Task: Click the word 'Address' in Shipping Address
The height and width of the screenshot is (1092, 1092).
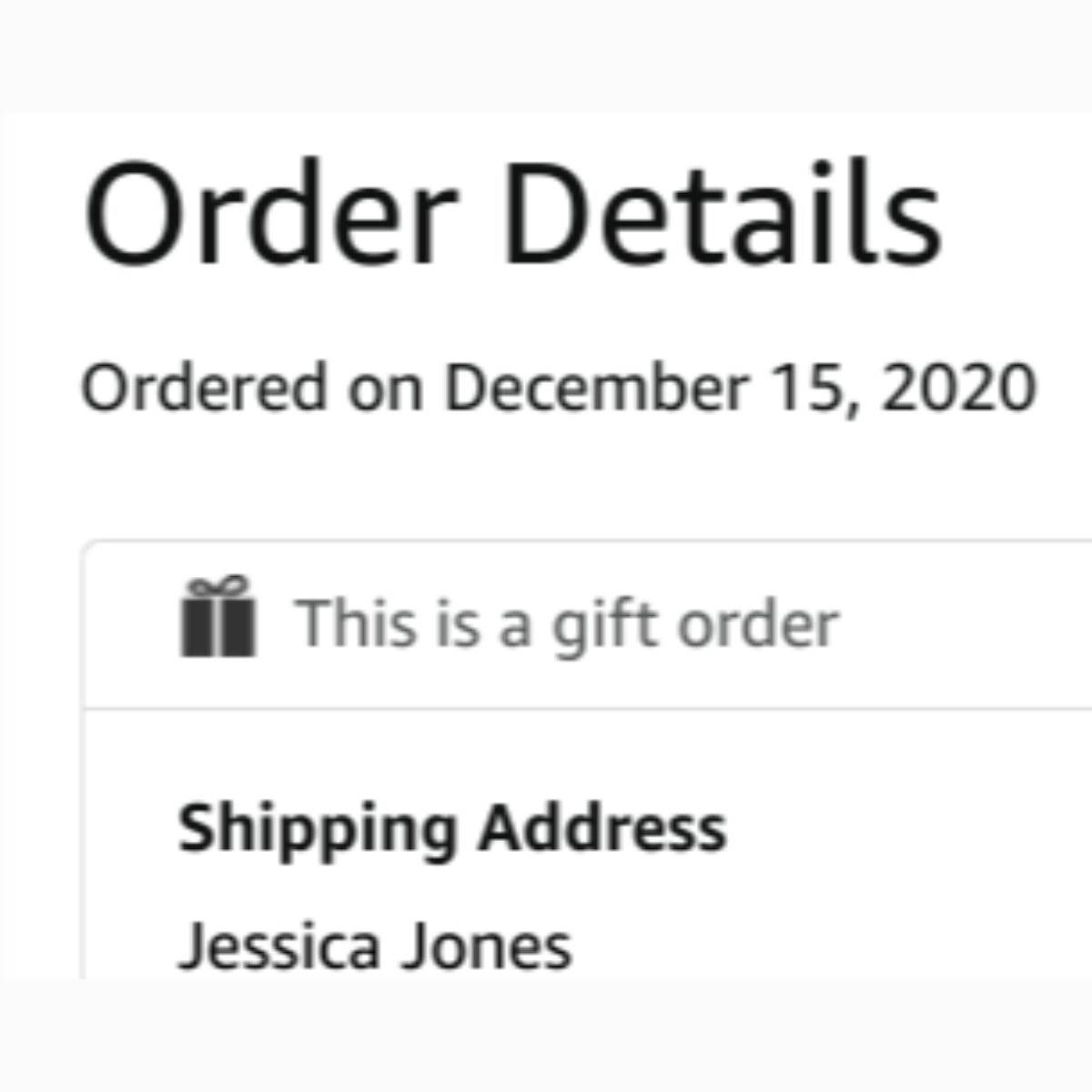Action: coord(602,829)
